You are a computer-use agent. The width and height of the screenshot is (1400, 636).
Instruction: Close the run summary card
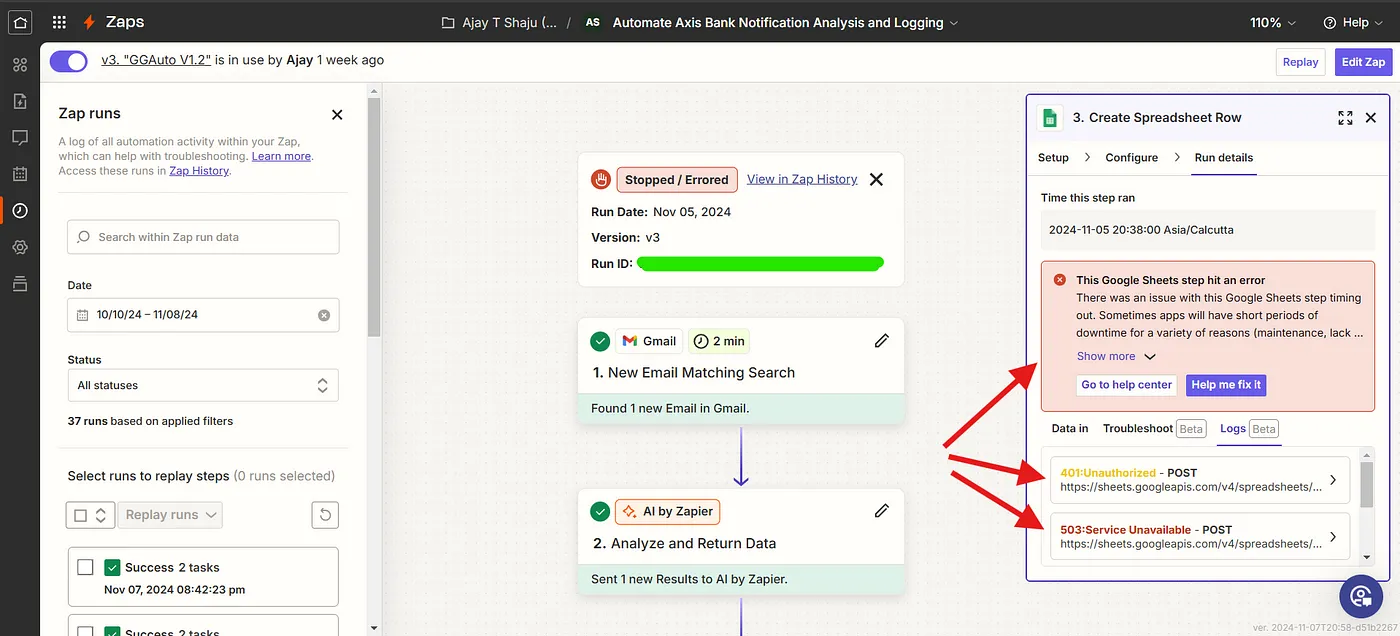[x=876, y=180]
